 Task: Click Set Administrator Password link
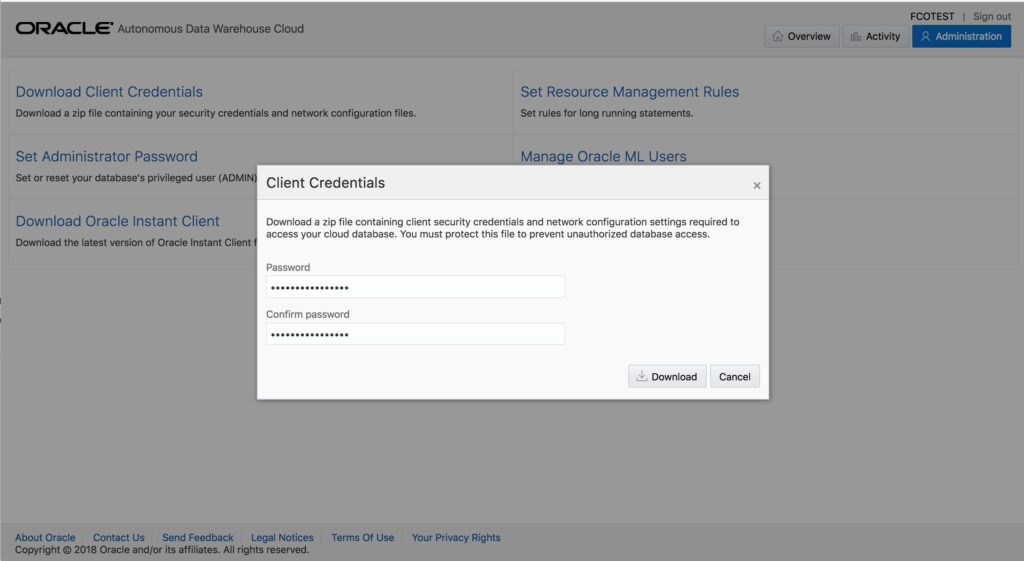(x=107, y=157)
